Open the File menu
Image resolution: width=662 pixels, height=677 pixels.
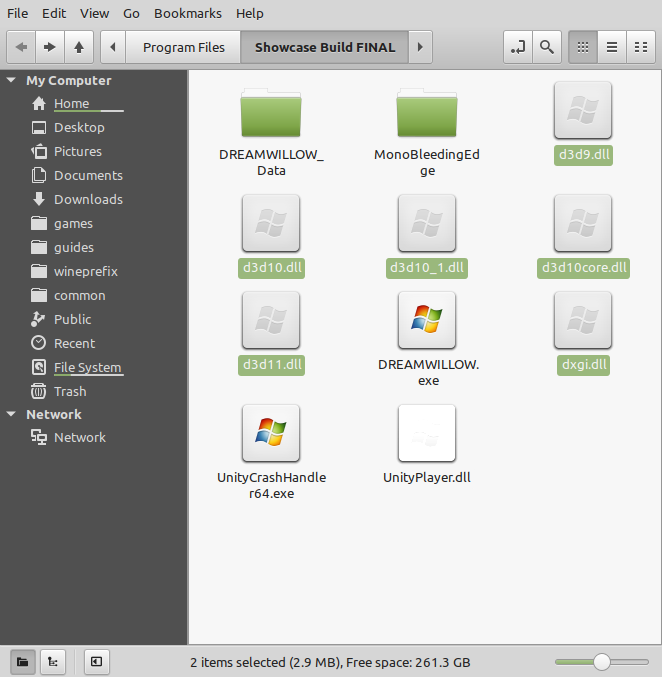point(18,13)
